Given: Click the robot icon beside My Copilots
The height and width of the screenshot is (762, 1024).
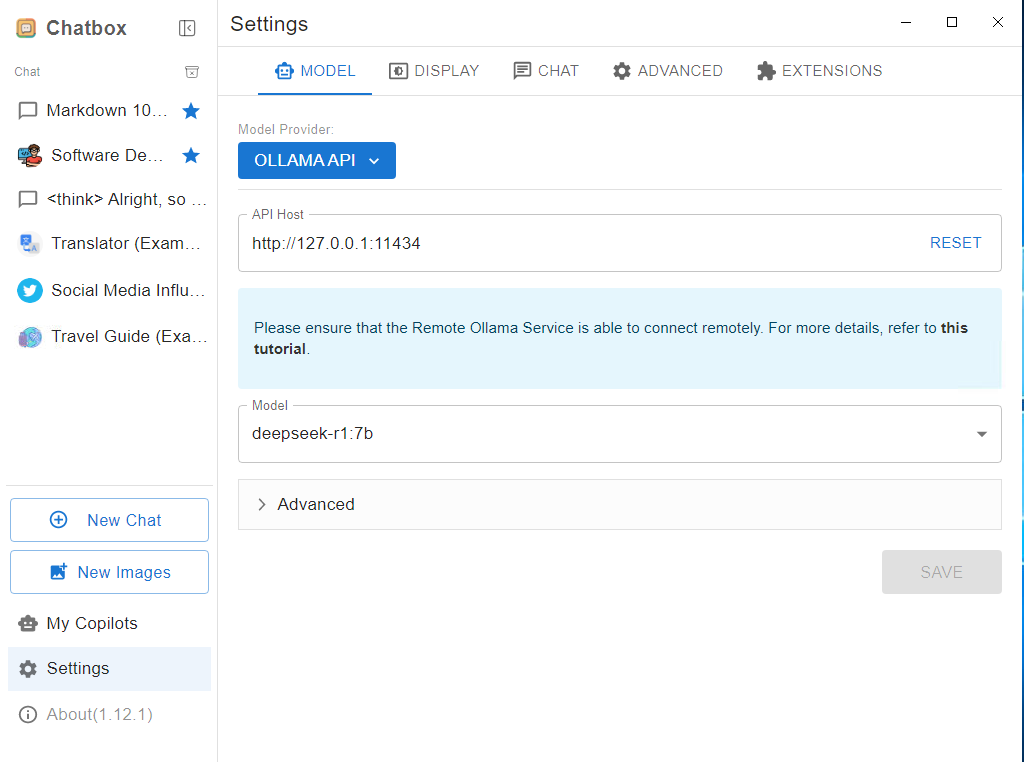Looking at the screenshot, I should pyautogui.click(x=28, y=624).
